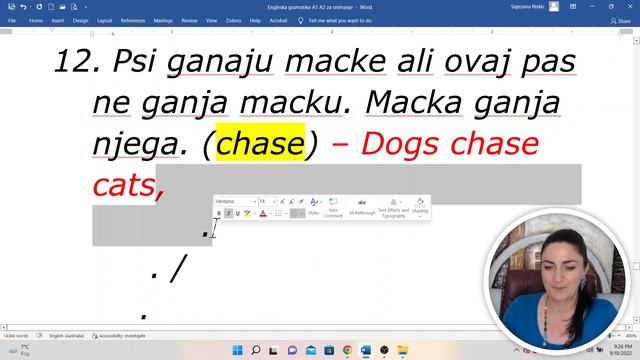Toggle Underline in the mini toolbar

pos(238,213)
